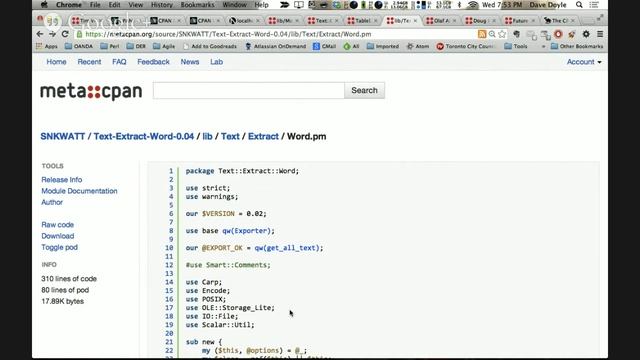Image resolution: width=640 pixels, height=360 pixels.
Task: Open the Feedback link
Action: click(153, 62)
